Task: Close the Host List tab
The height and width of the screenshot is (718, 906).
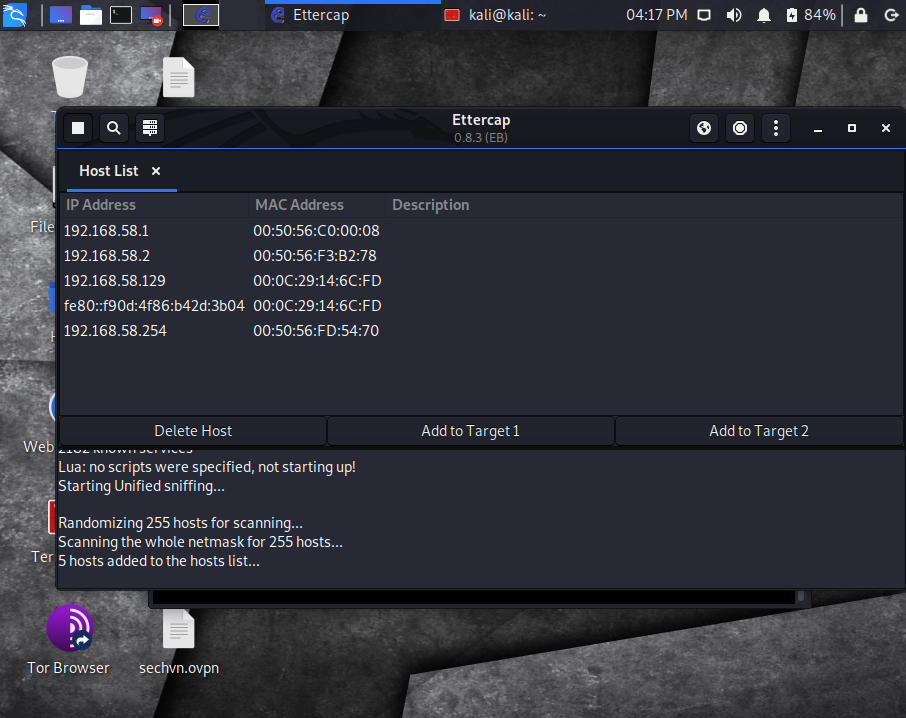Action: pos(155,171)
